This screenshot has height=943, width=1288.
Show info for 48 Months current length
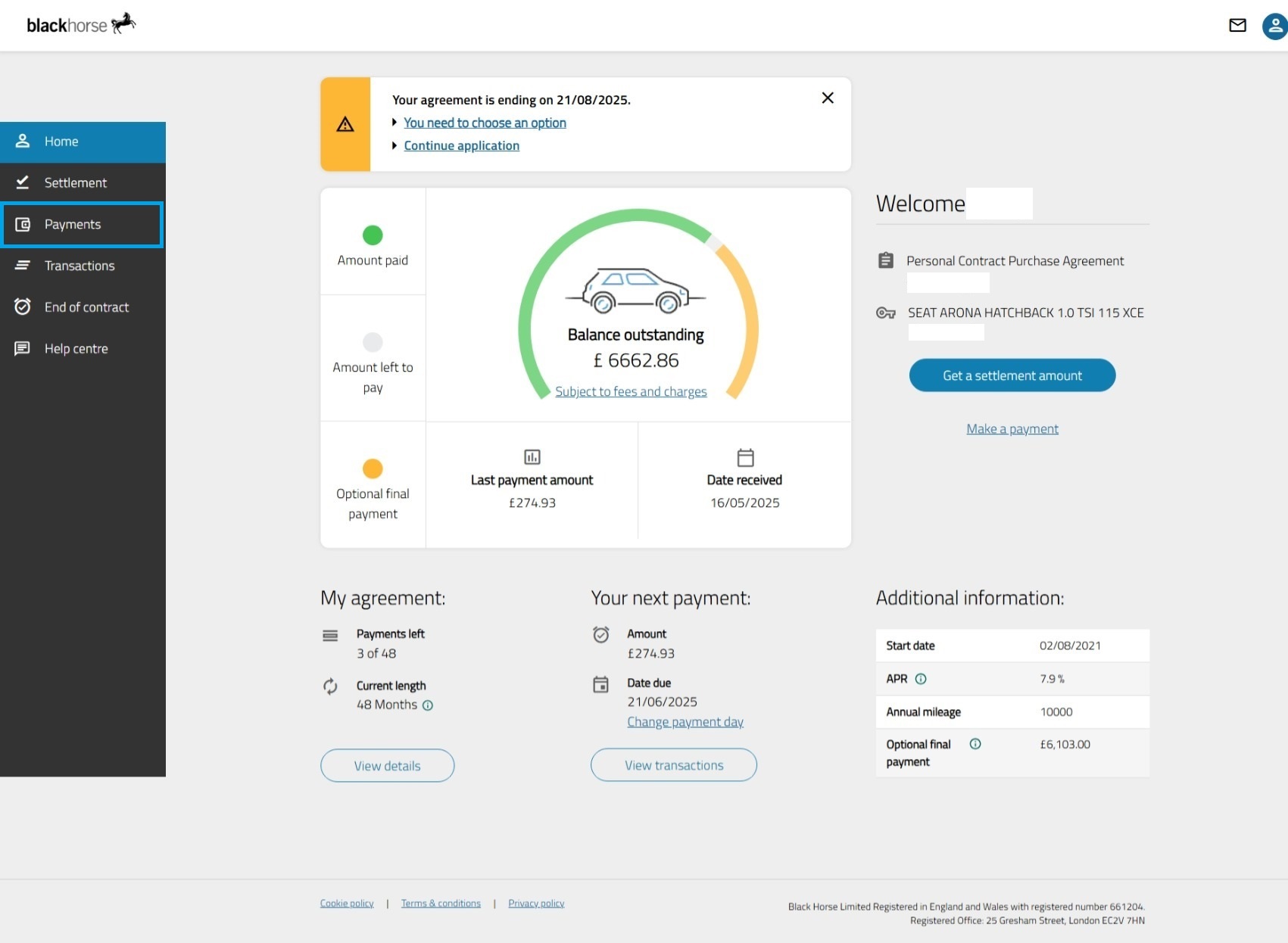coord(428,705)
